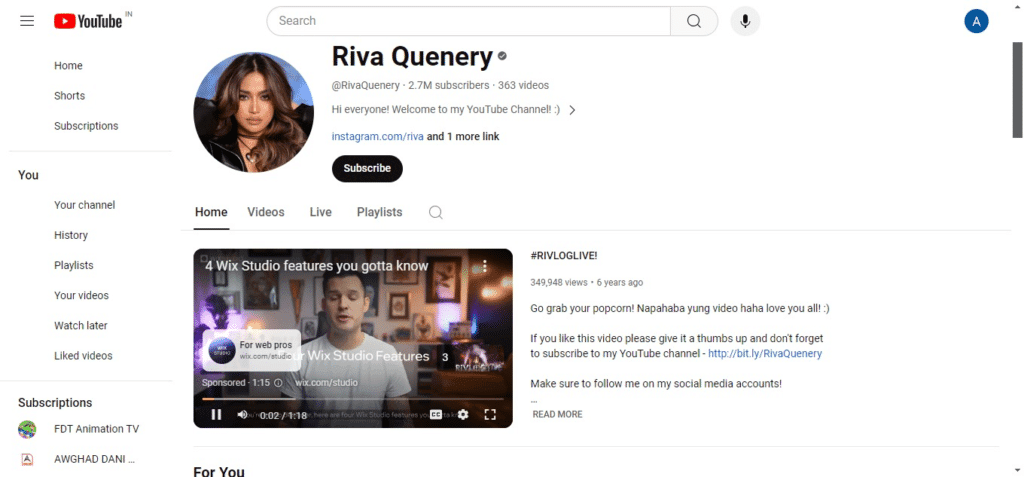Image resolution: width=1024 pixels, height=477 pixels.
Task: Pause the playing ad video
Action: coord(216,414)
